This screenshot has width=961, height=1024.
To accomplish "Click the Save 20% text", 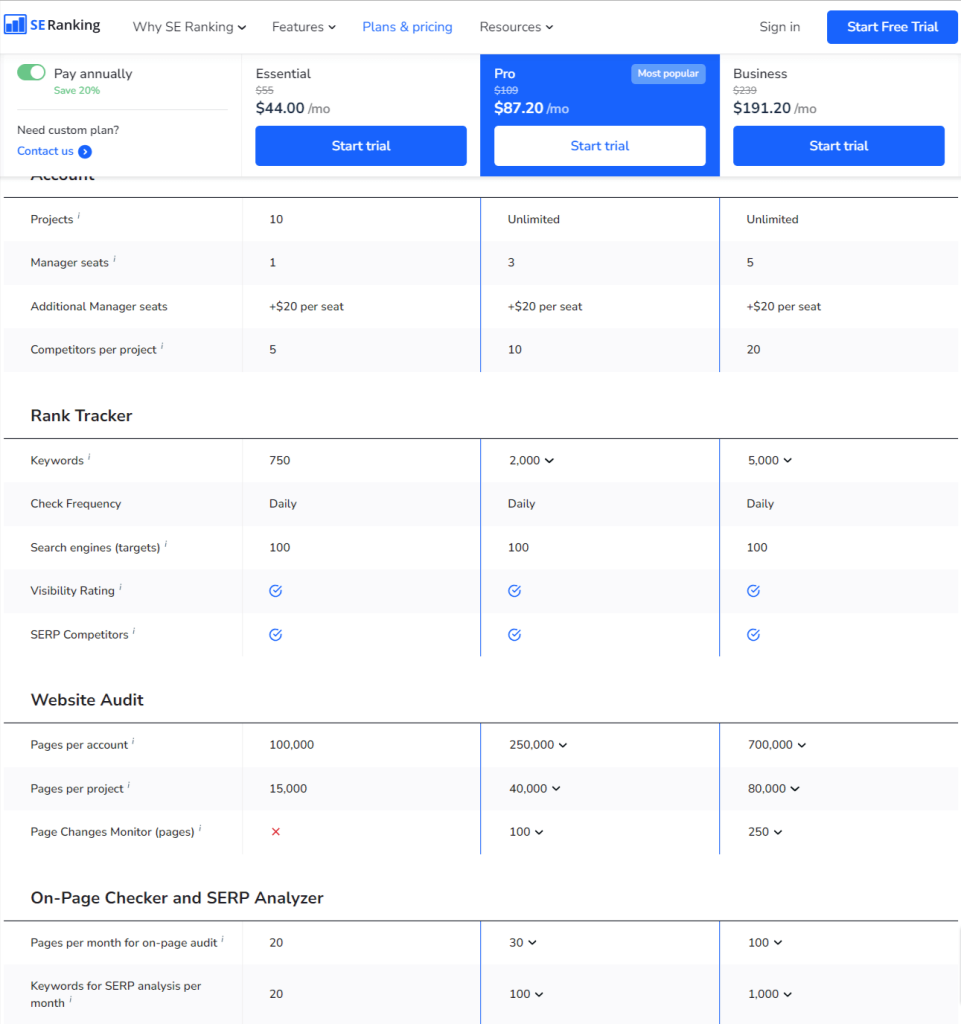I will point(77,90).
